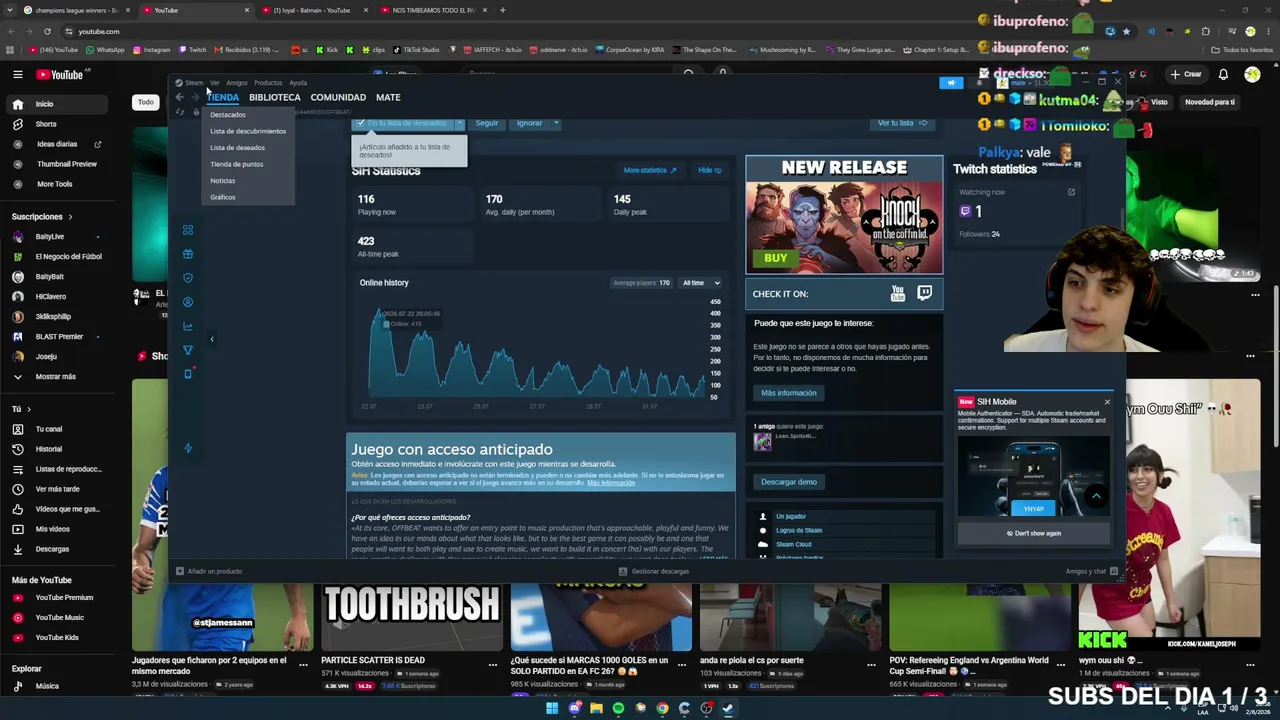Close the SIH Mobile popup

point(1107,402)
